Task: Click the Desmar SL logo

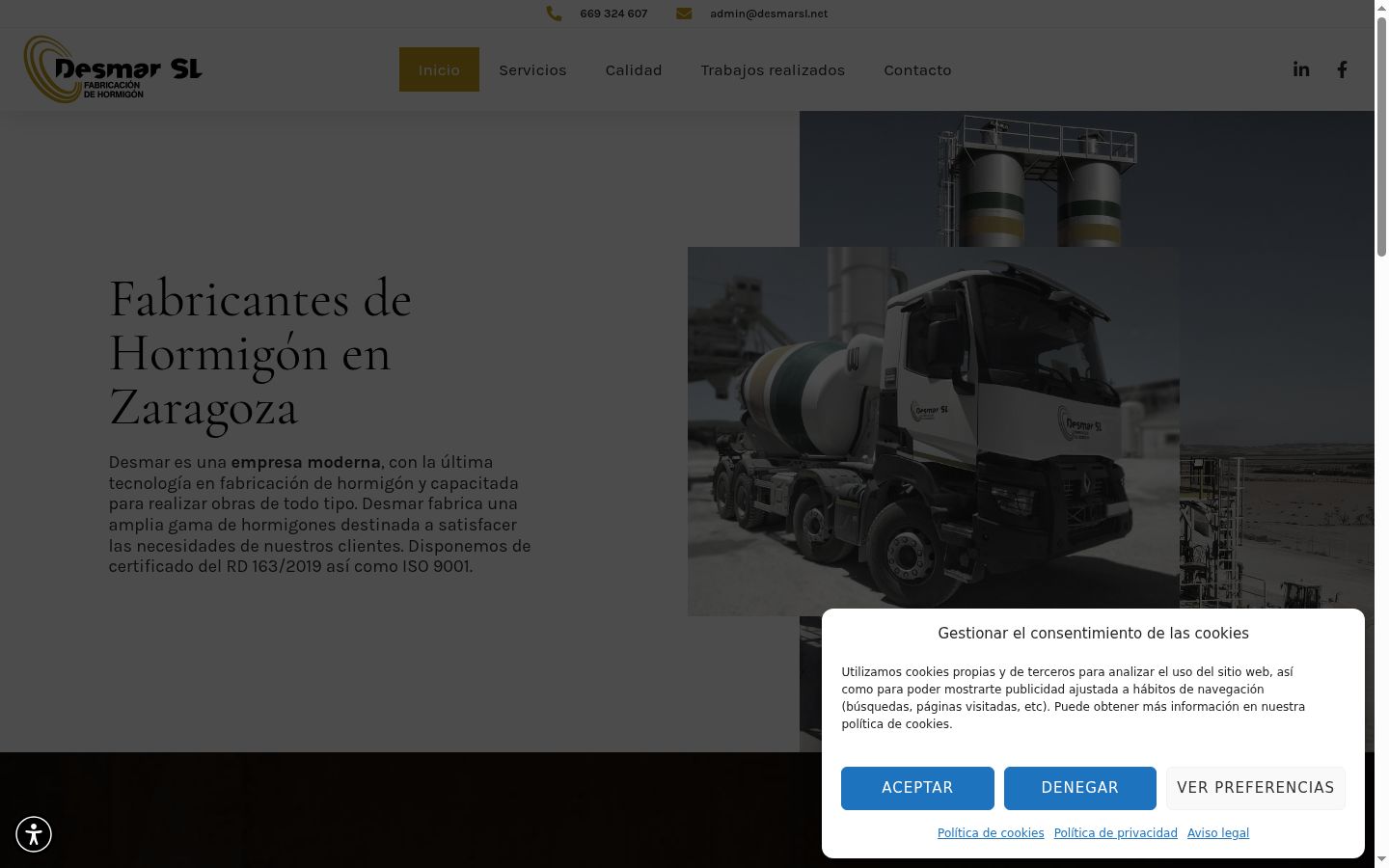Action: [x=113, y=69]
